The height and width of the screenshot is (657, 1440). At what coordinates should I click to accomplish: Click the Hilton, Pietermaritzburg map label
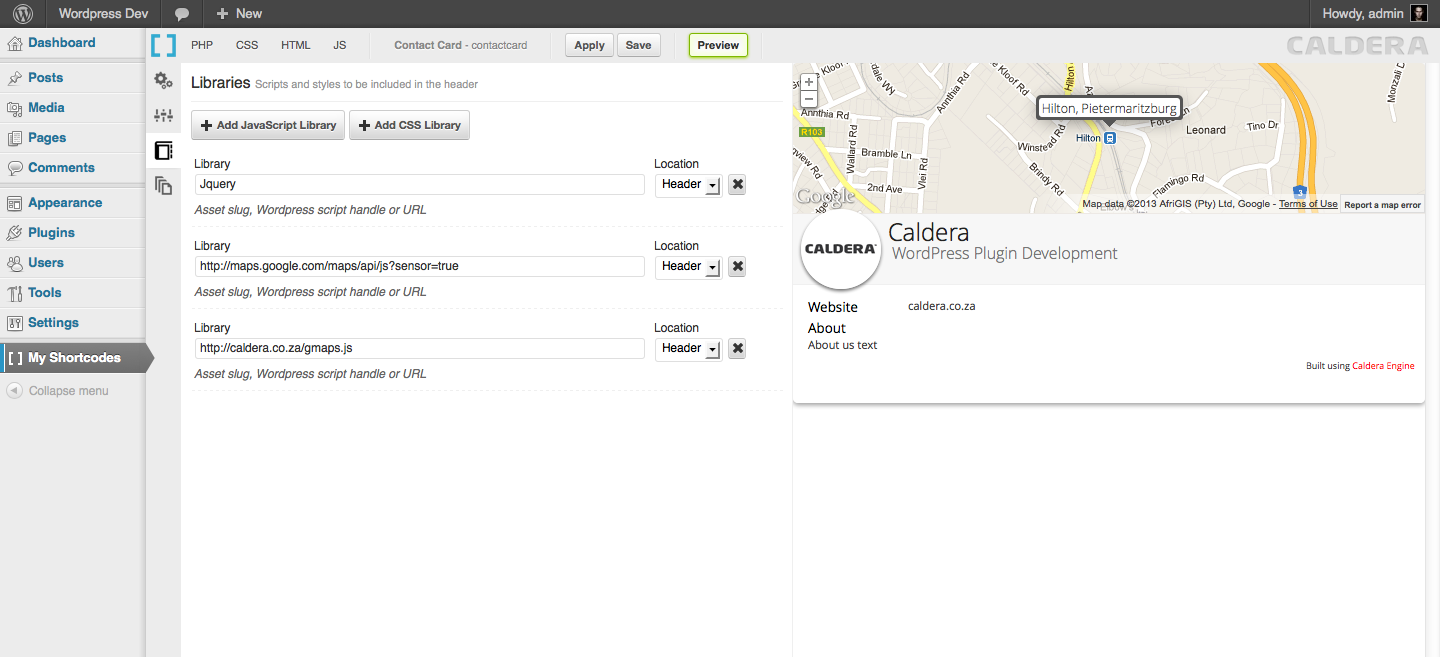click(x=1109, y=108)
